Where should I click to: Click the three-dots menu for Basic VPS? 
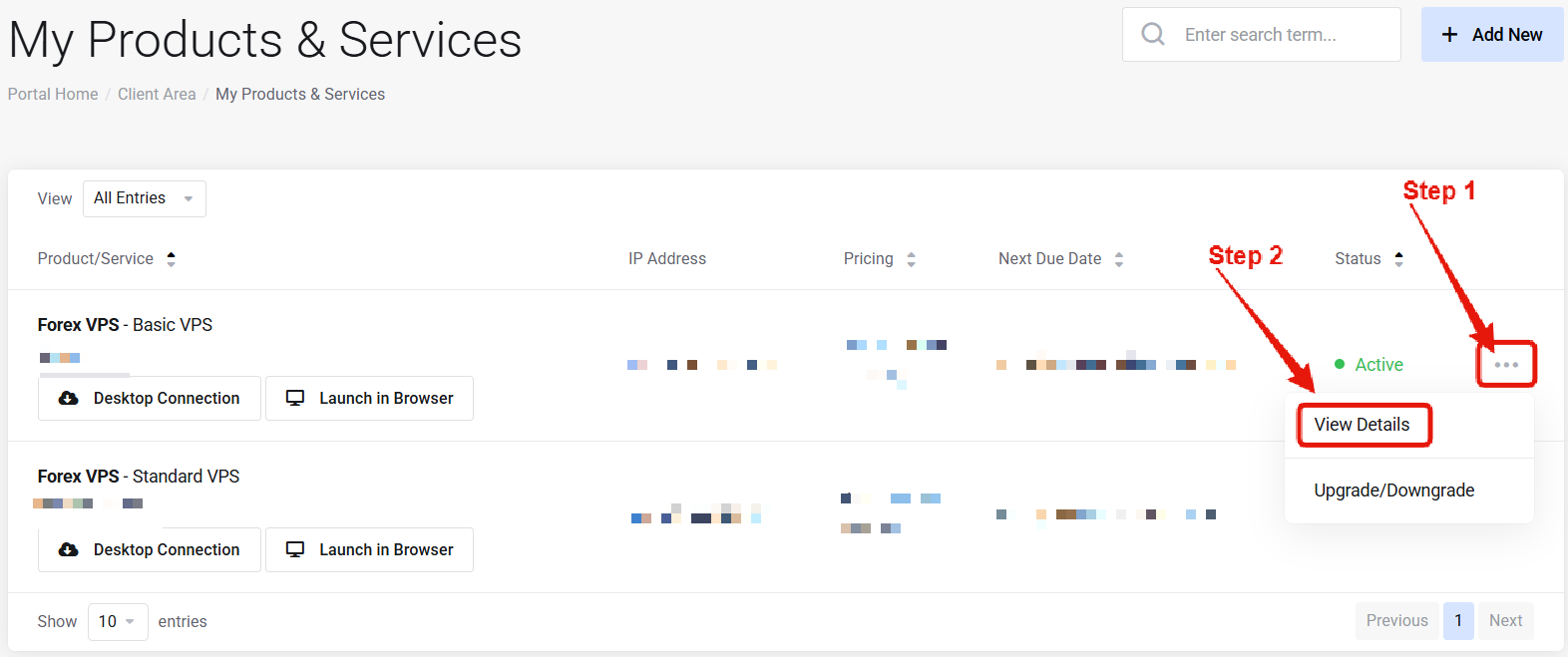[1506, 365]
